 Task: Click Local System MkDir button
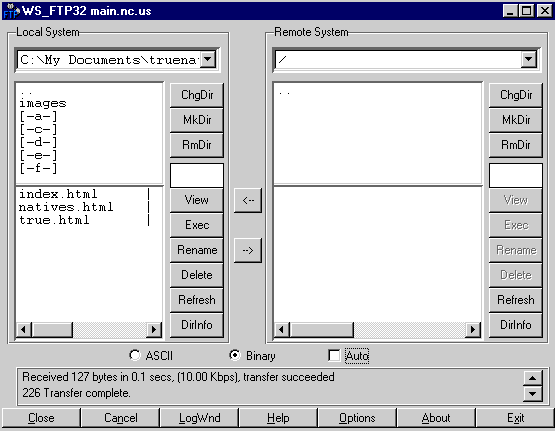(x=197, y=120)
